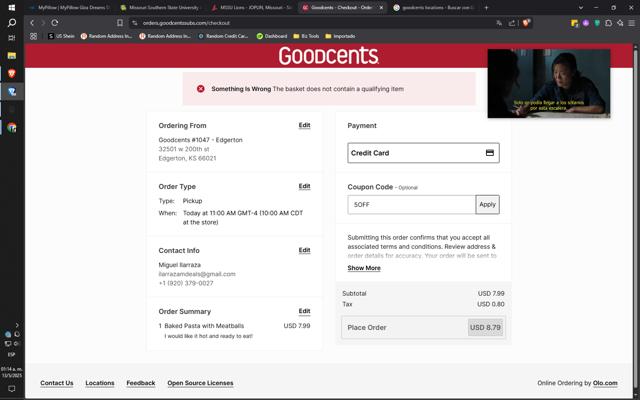Screen dimensions: 640x400
Task: Edit the Ordering From location
Action: click(x=304, y=125)
